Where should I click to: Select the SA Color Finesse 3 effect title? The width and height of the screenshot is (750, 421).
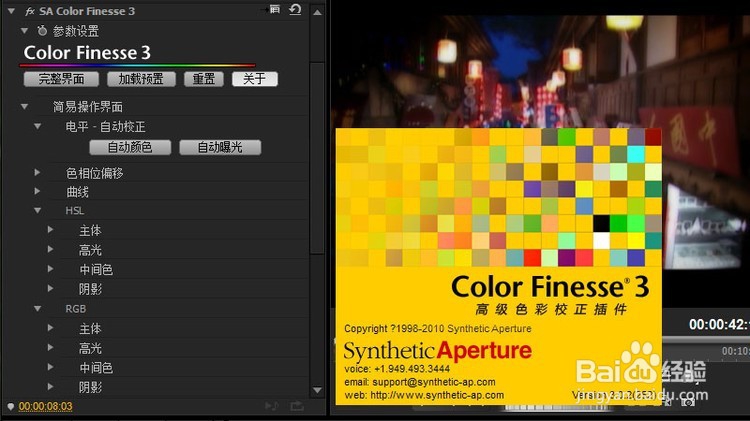click(x=87, y=11)
